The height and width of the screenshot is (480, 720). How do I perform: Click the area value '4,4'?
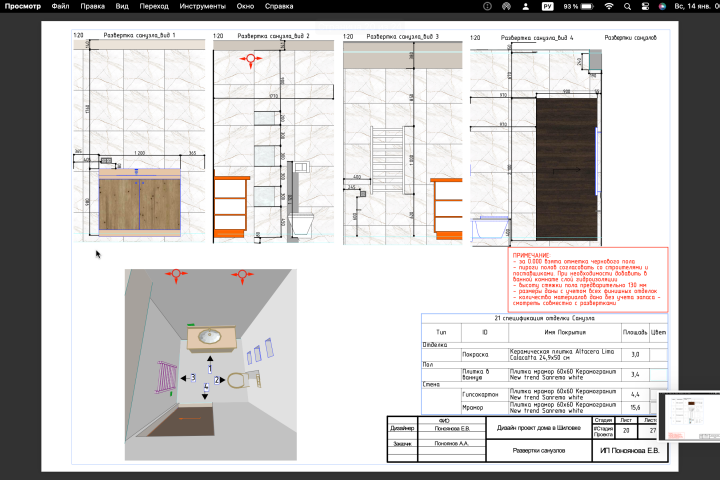coord(635,395)
